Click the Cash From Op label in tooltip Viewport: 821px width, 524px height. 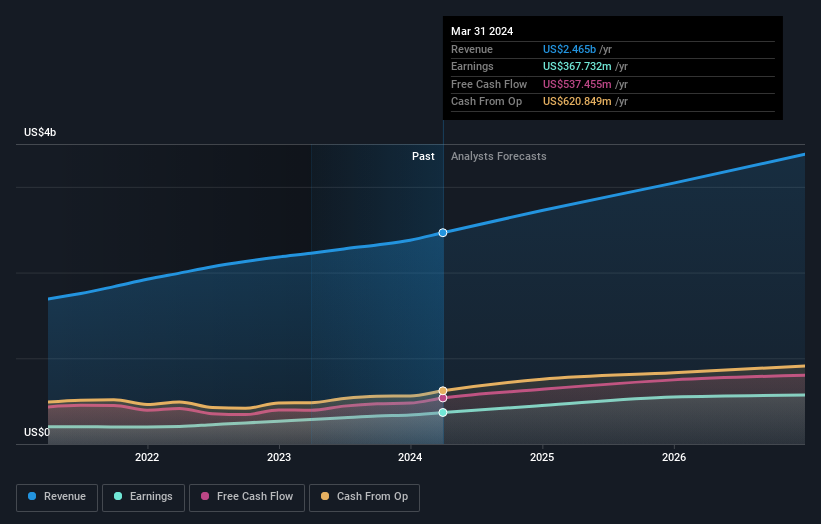(486, 102)
